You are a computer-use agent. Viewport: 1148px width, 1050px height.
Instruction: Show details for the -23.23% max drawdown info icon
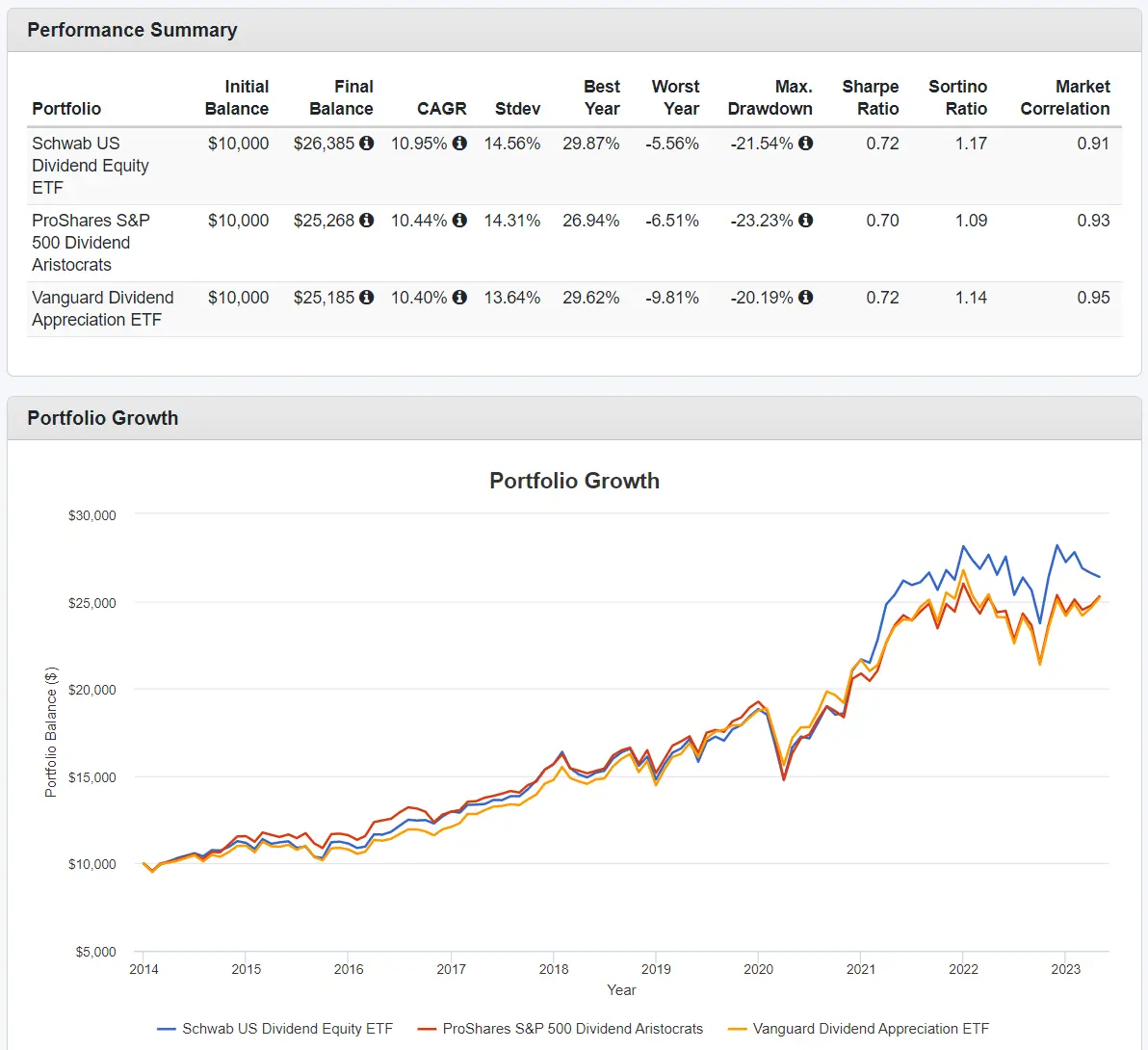click(x=805, y=220)
